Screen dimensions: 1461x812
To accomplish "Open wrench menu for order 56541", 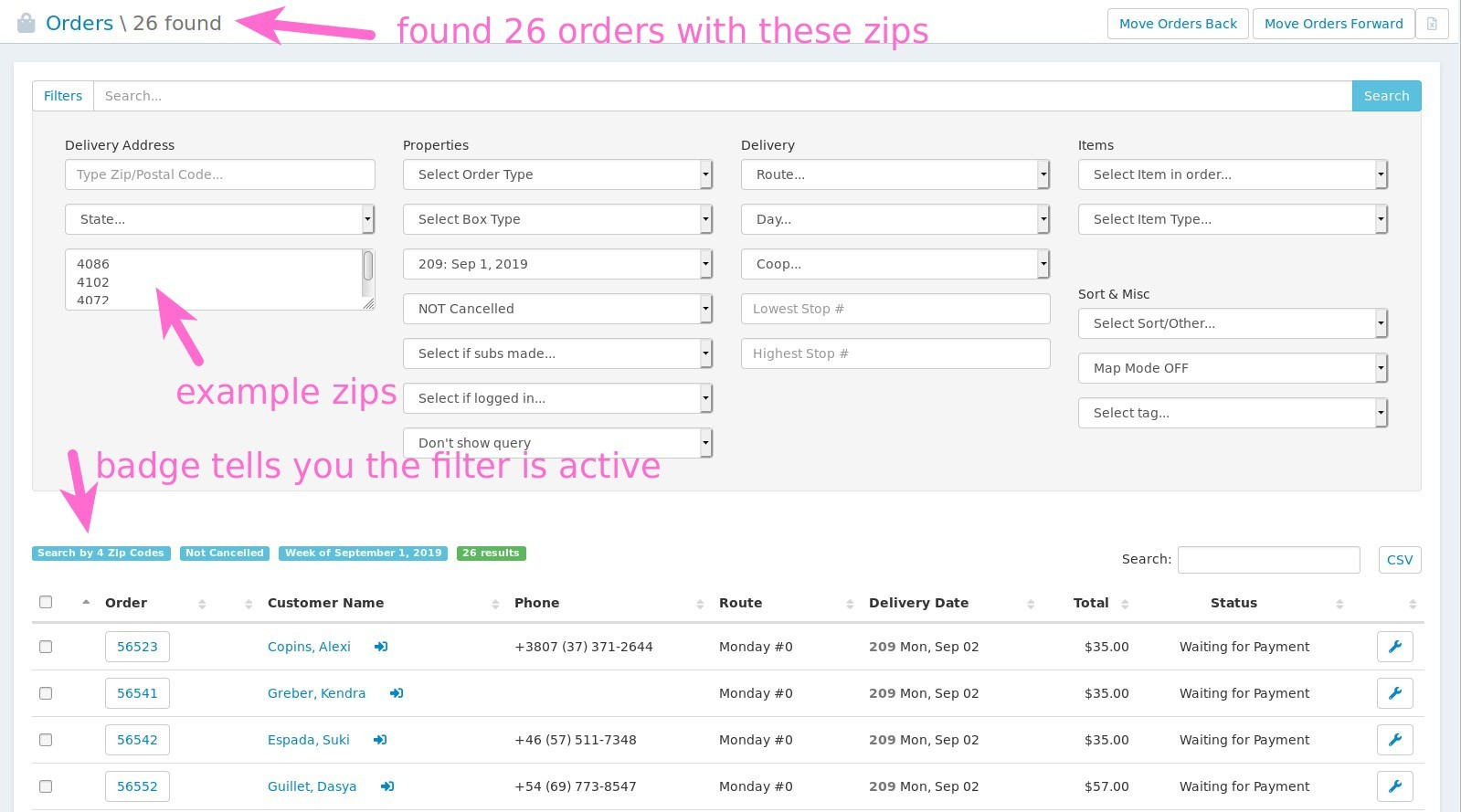I will click(x=1394, y=693).
